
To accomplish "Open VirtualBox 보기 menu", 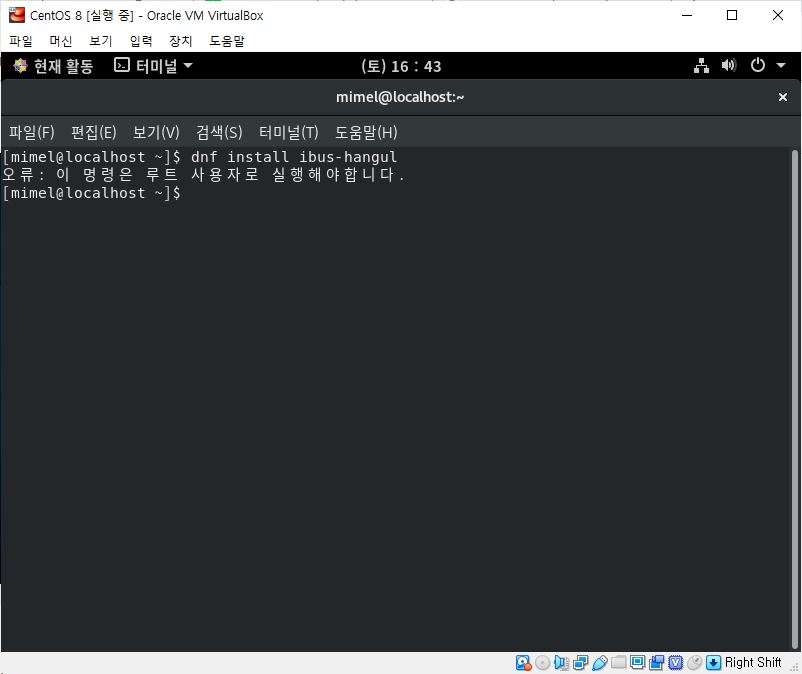I will [101, 41].
